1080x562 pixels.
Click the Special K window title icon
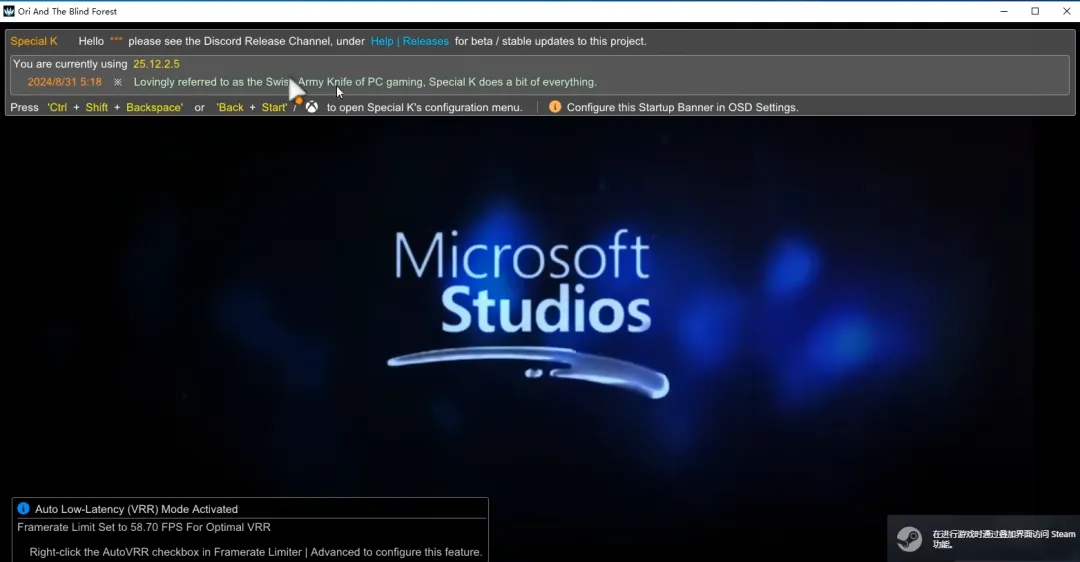[x=9, y=11]
